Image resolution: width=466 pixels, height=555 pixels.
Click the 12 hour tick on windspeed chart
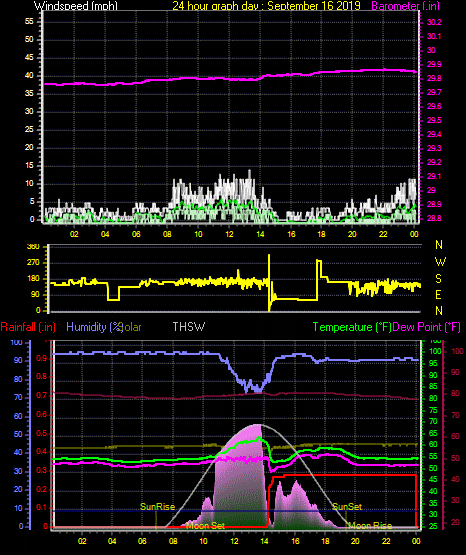point(229,234)
